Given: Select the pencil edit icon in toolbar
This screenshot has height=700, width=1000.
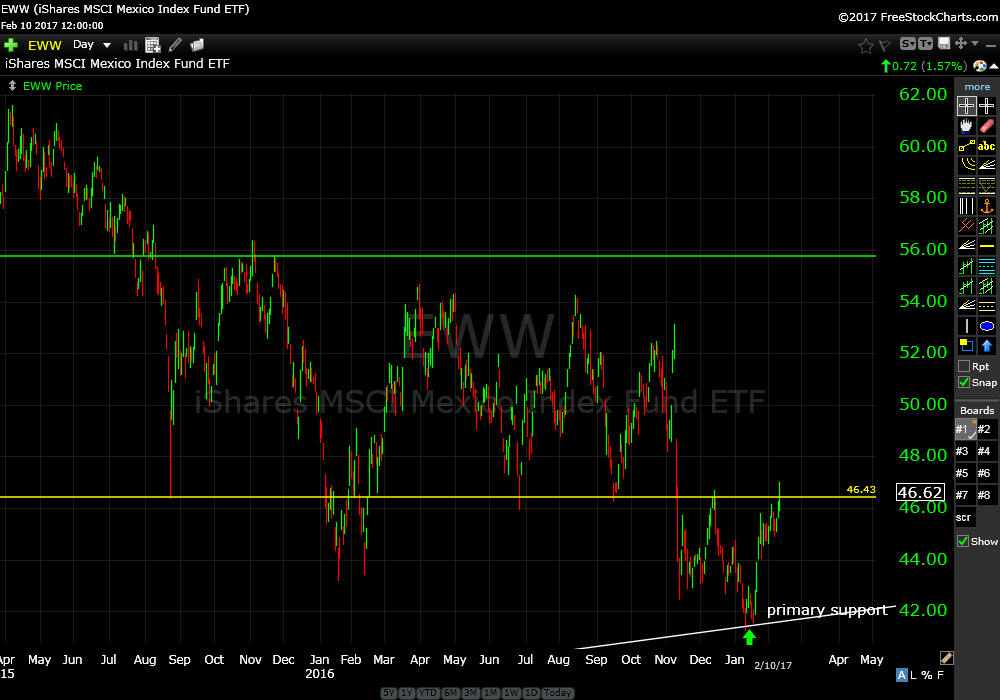Looking at the screenshot, I should pyautogui.click(x=176, y=45).
